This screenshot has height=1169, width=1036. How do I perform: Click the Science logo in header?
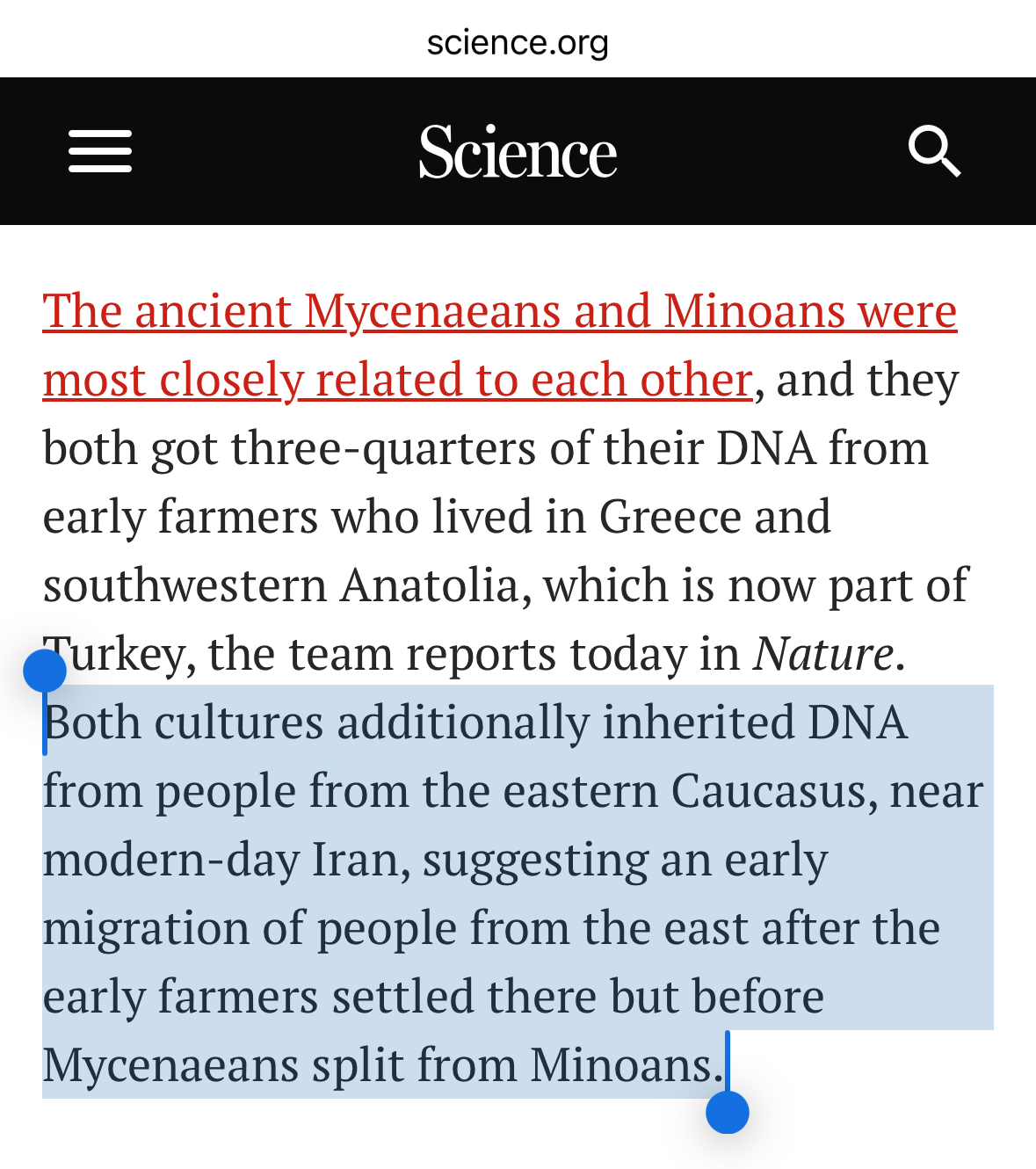point(518,152)
